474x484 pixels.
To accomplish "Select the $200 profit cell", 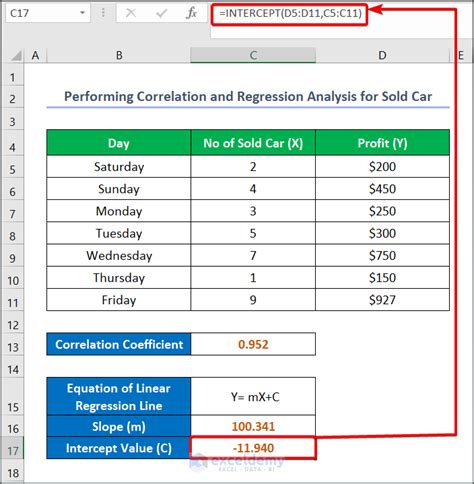I will [382, 166].
